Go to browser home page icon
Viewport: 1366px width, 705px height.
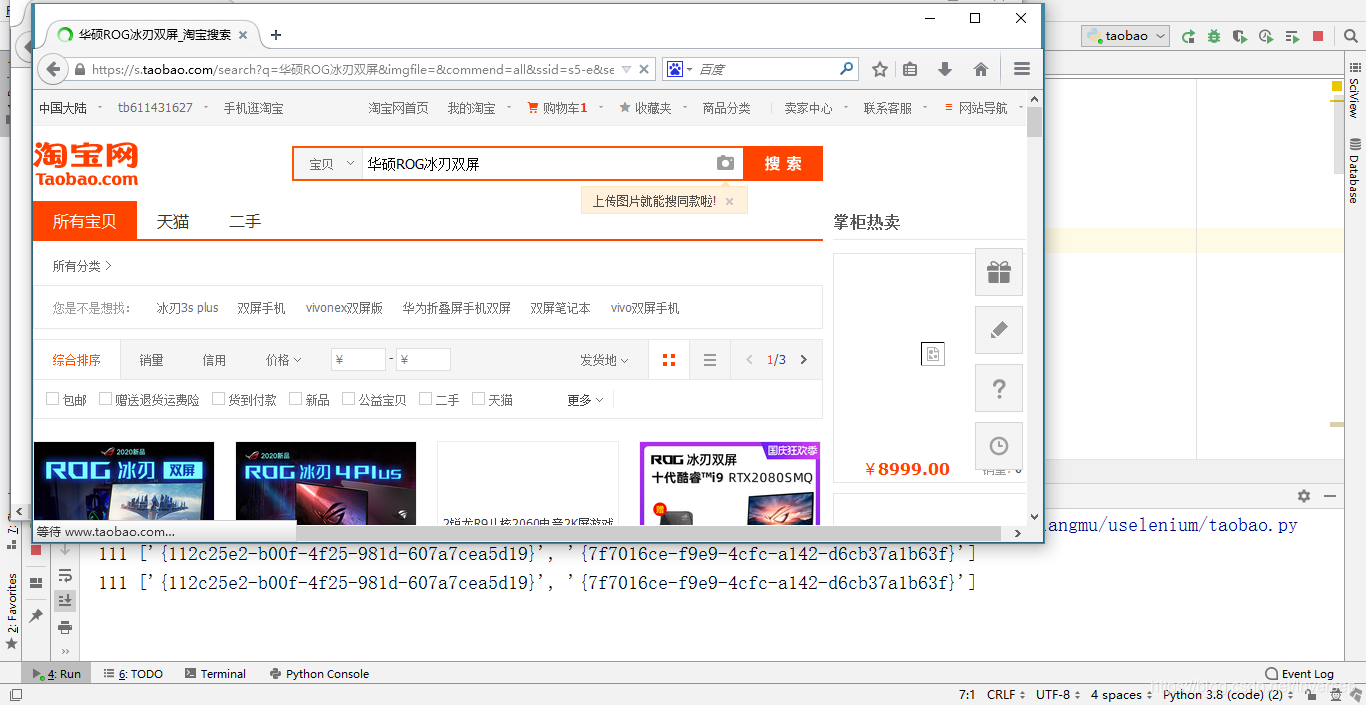[981, 69]
